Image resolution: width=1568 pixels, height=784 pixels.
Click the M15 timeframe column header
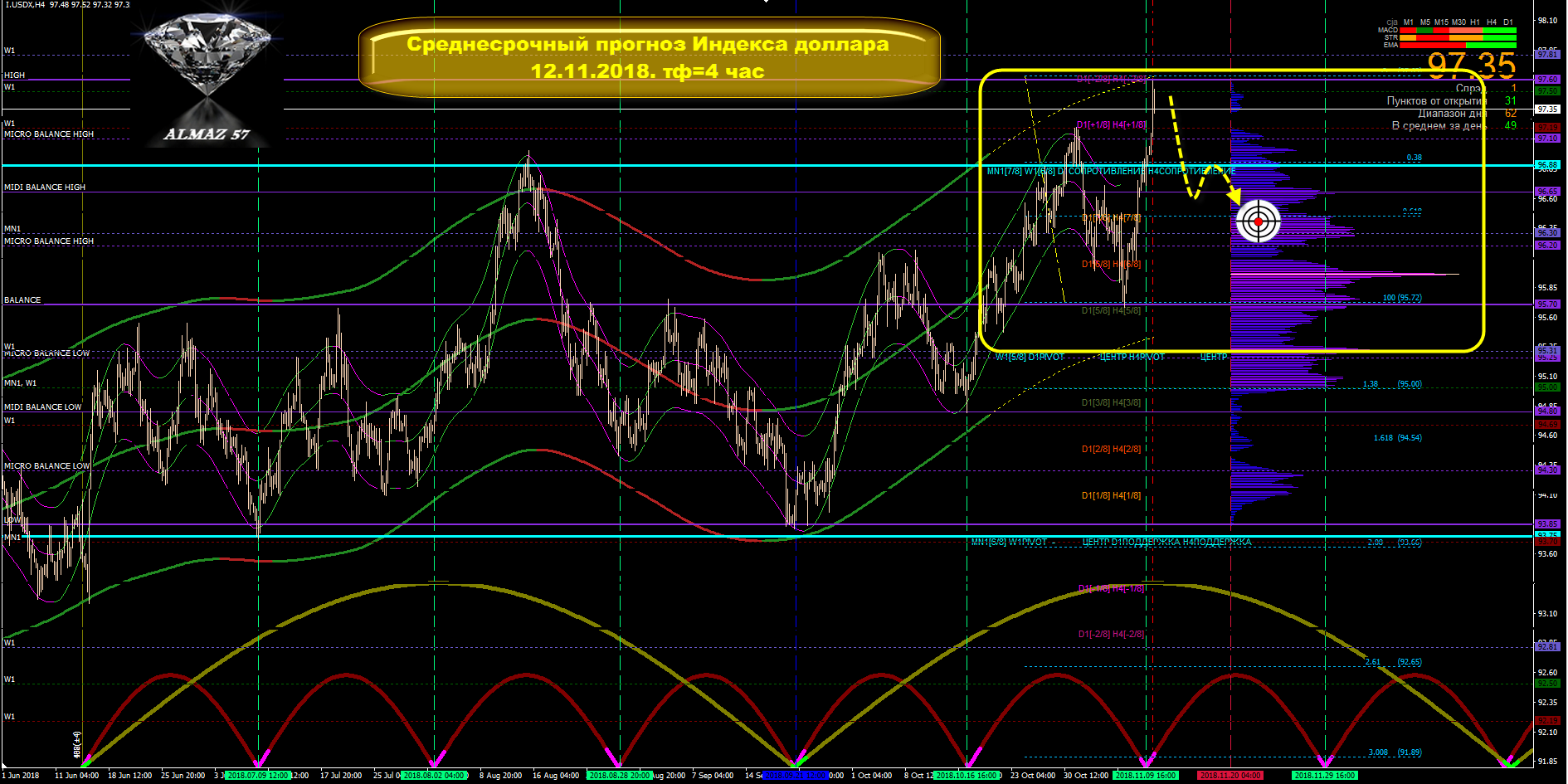[x=1441, y=22]
